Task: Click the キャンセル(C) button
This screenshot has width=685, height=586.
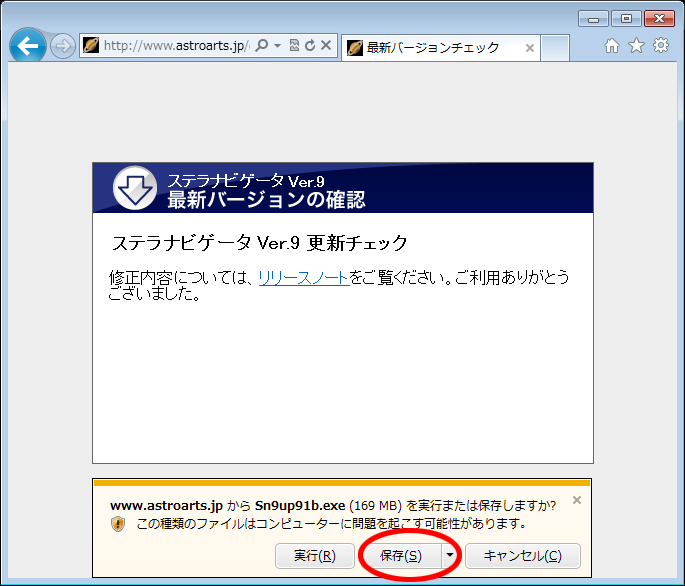Action: coord(522,556)
